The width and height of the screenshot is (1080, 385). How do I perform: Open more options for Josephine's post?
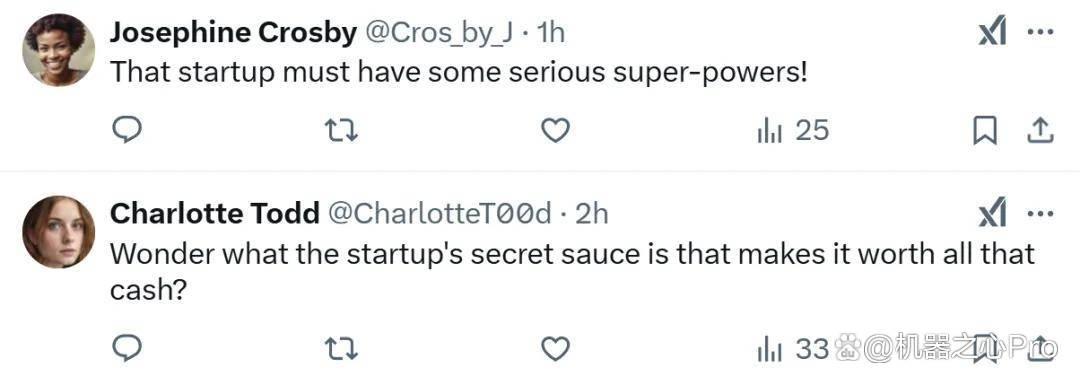coord(1041,32)
